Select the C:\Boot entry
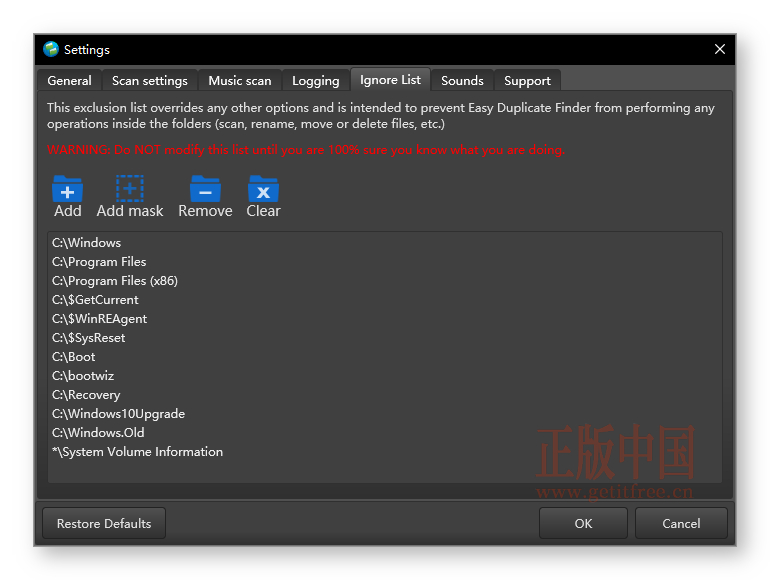 click(385, 357)
